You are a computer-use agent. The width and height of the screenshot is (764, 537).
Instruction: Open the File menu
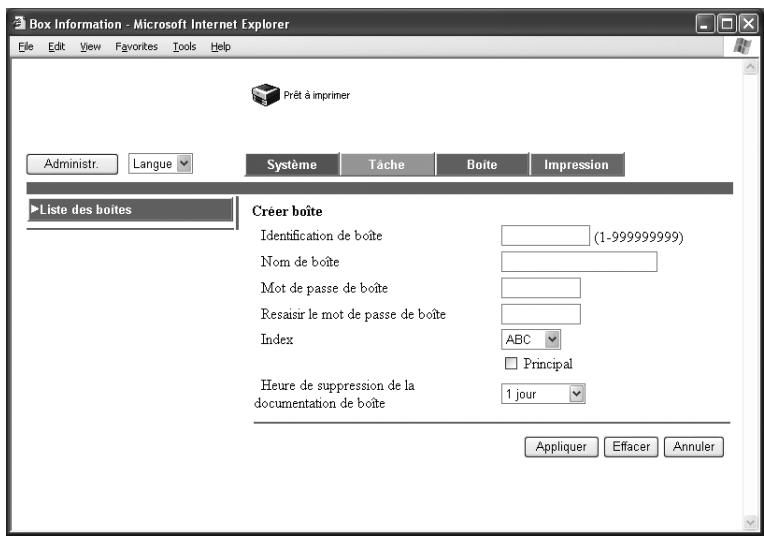click(x=26, y=47)
